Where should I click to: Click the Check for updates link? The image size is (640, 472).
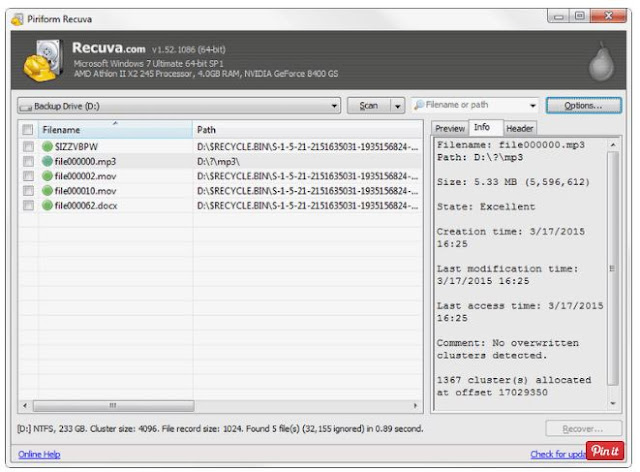[x=558, y=454]
